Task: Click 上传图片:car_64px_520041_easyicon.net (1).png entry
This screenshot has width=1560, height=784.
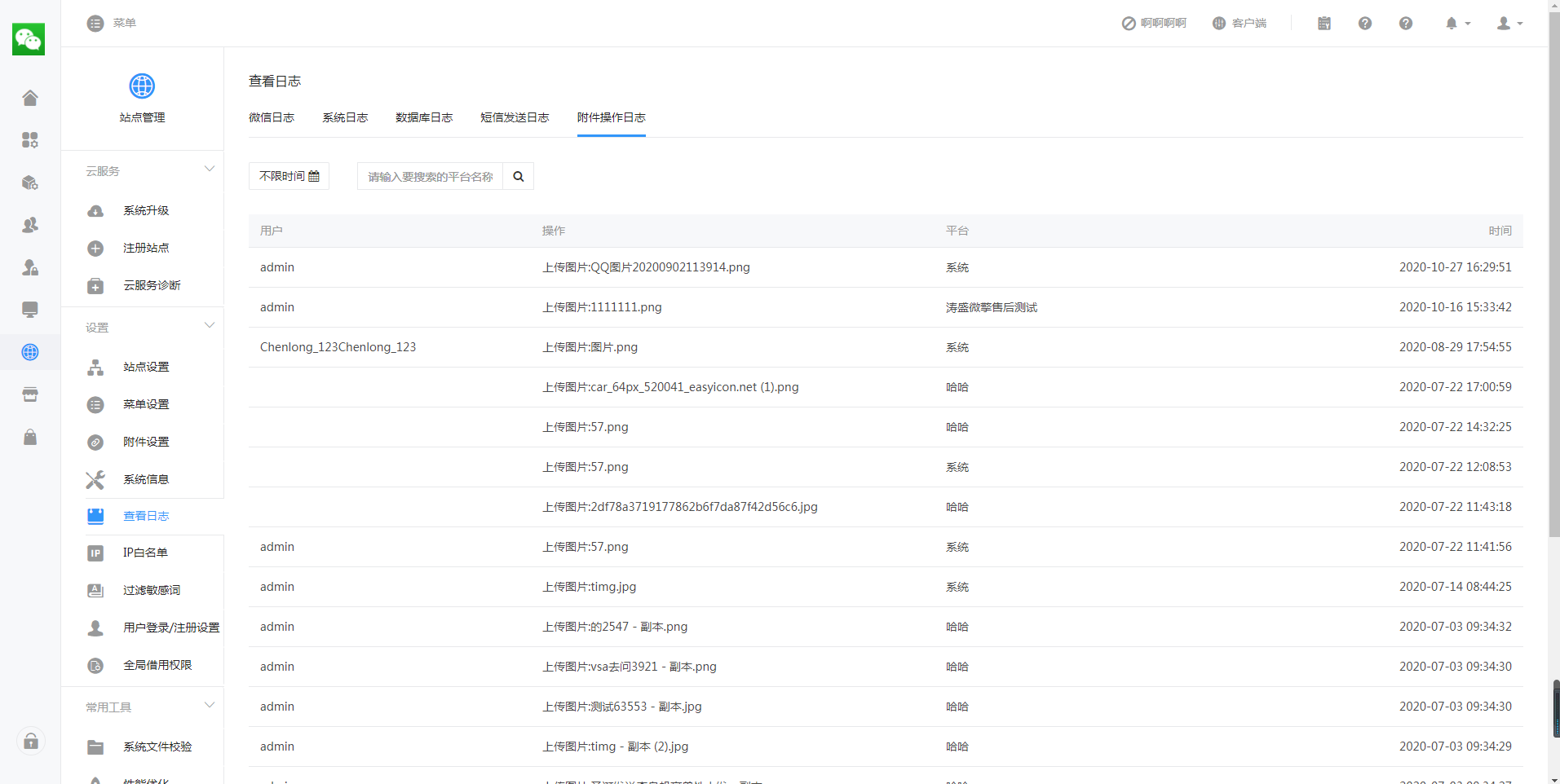Action: point(670,387)
